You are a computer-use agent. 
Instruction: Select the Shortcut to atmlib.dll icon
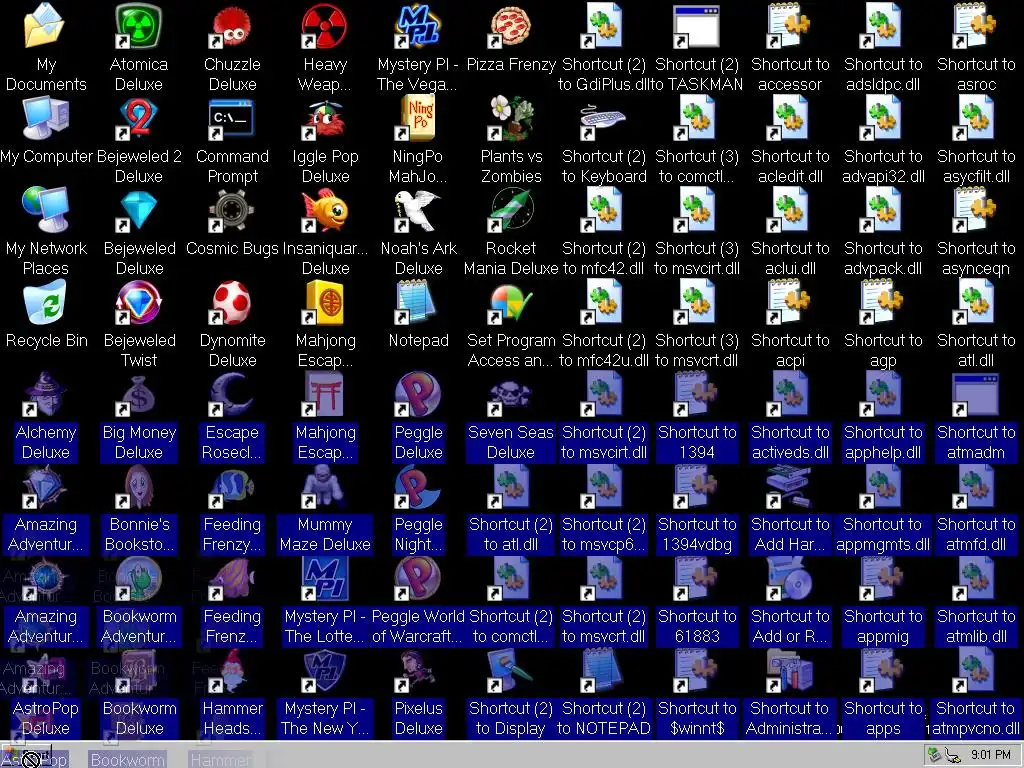pyautogui.click(x=976, y=579)
